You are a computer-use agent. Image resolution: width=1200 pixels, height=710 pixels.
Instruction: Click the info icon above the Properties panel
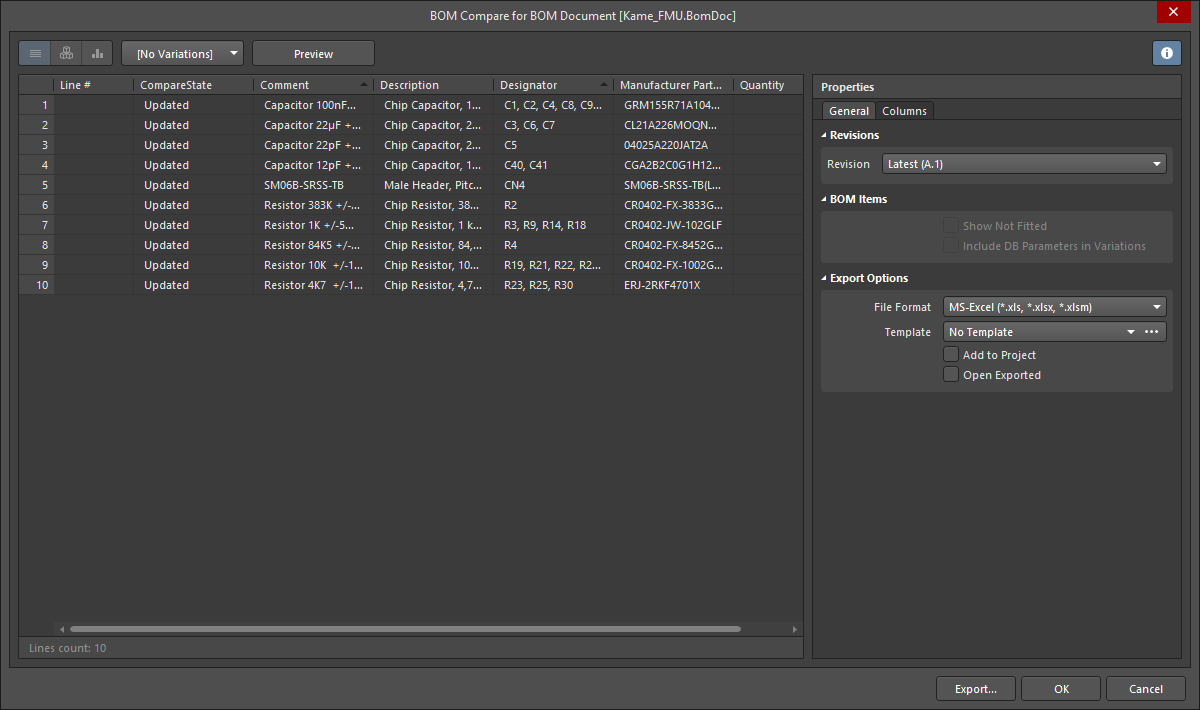tap(1166, 52)
